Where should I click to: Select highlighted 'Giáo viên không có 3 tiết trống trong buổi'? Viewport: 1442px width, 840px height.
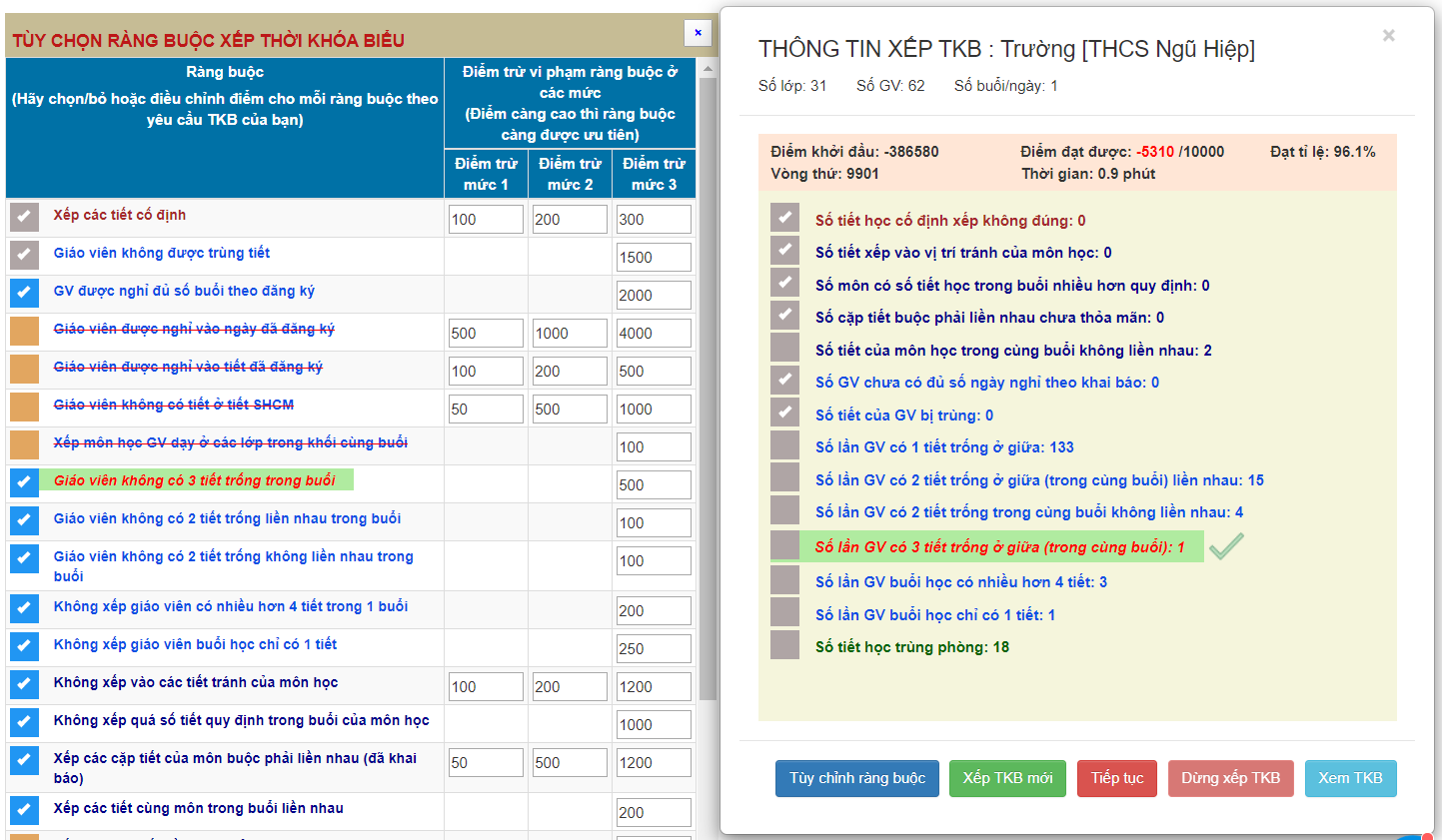(x=195, y=480)
